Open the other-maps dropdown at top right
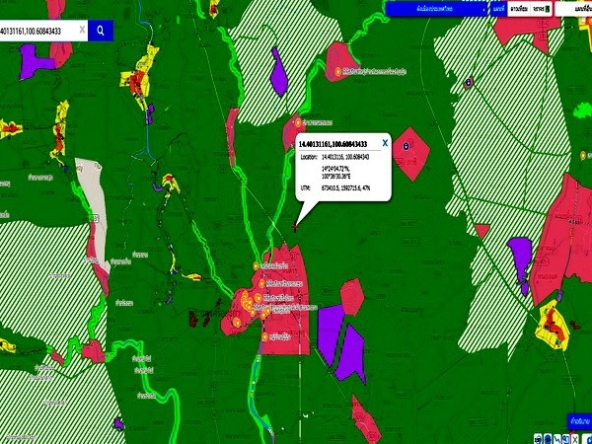This screenshot has width=592, height=444. click(574, 9)
